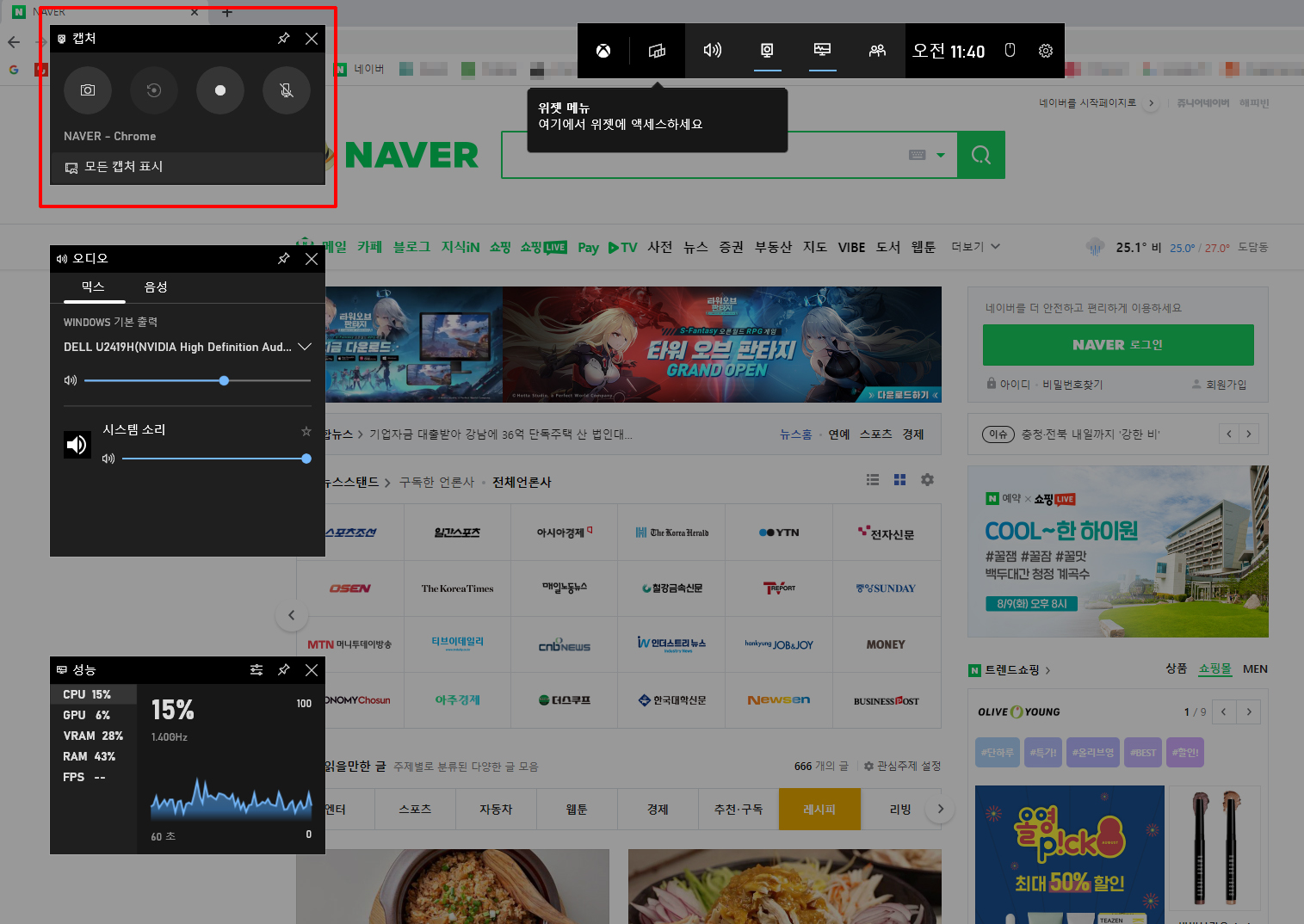Screen dimensions: 1304x924
Task: Click #올리브영 hashtag tag
Action: pos(1093,753)
